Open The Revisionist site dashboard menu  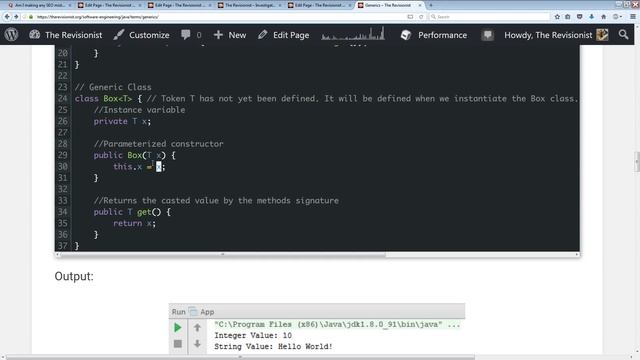click(x=66, y=35)
